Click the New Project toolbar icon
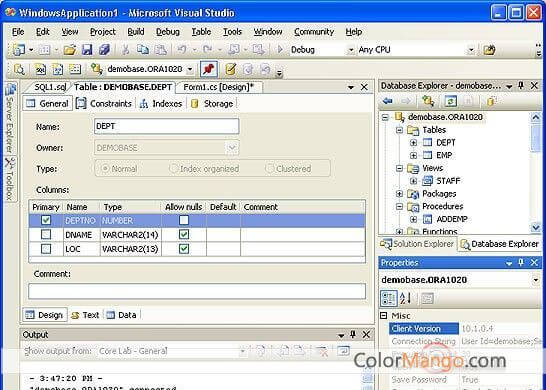The width and height of the screenshot is (546, 390). [19, 50]
